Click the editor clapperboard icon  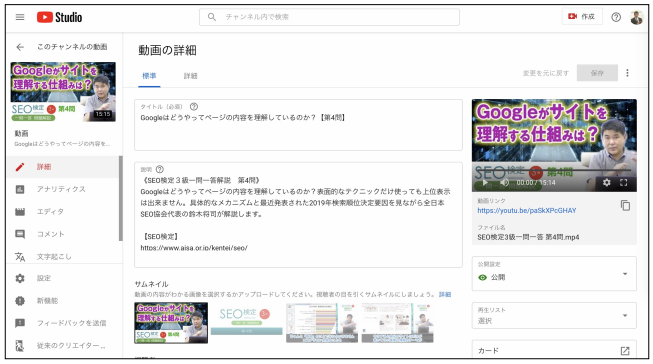point(20,212)
